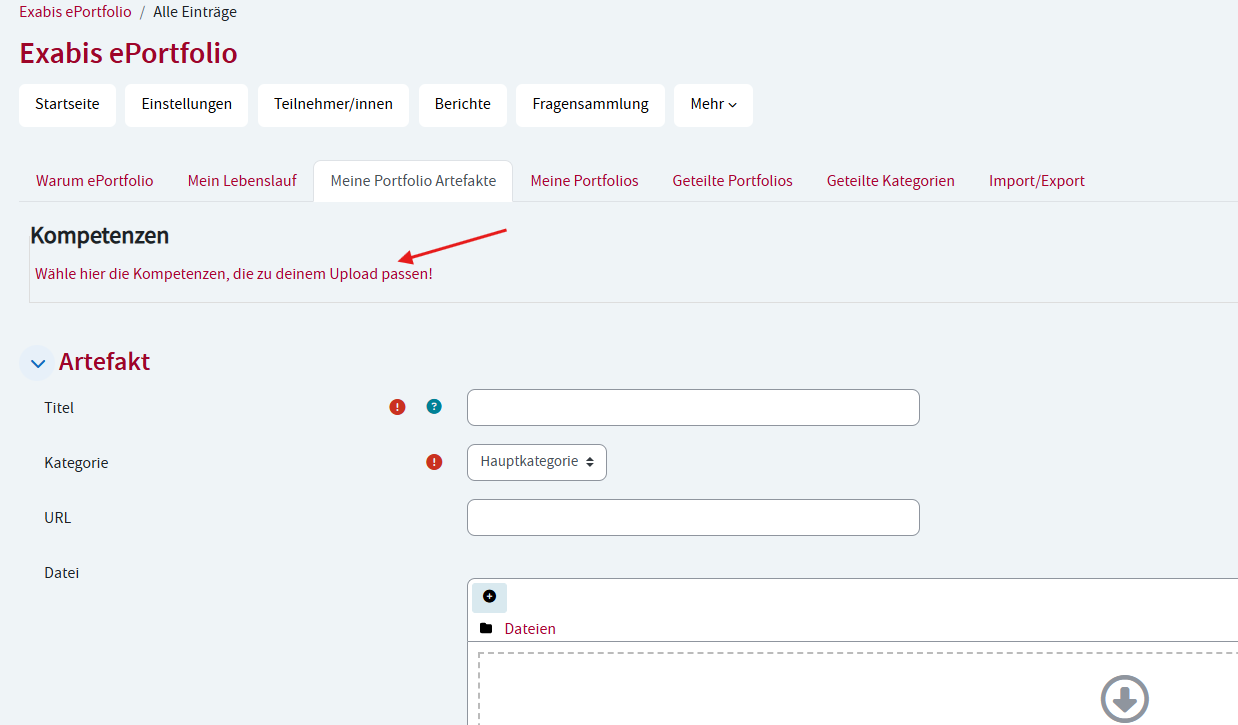Open Berichte
The image size is (1238, 725).
(463, 105)
